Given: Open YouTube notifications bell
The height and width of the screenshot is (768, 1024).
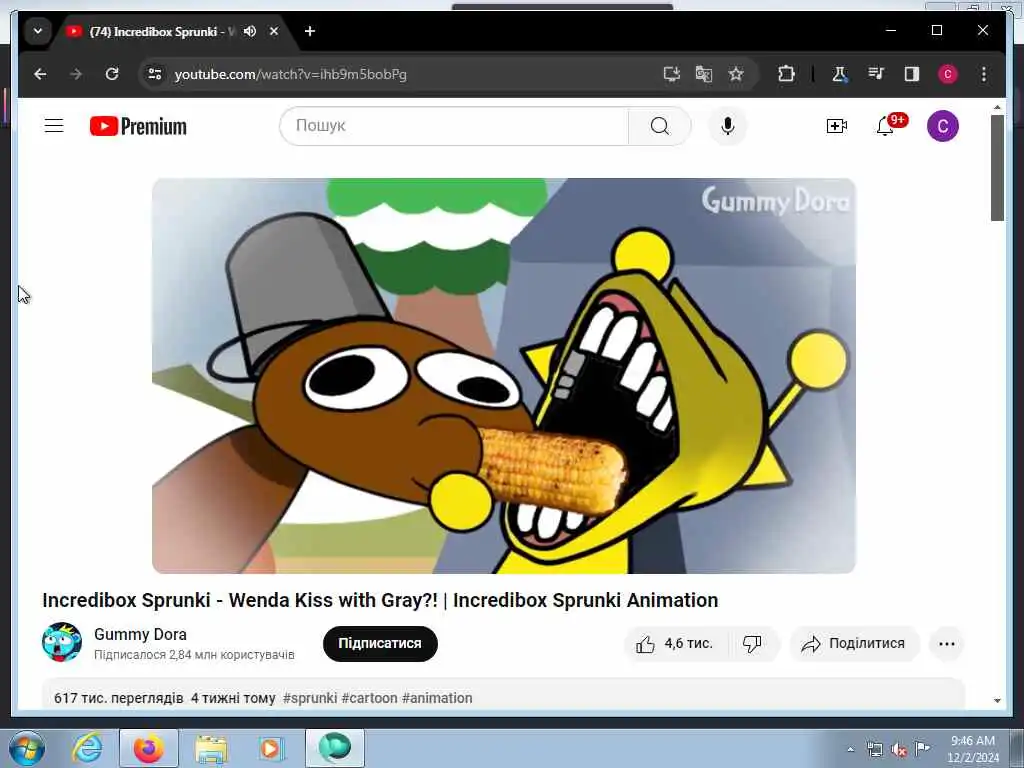Looking at the screenshot, I should (885, 125).
